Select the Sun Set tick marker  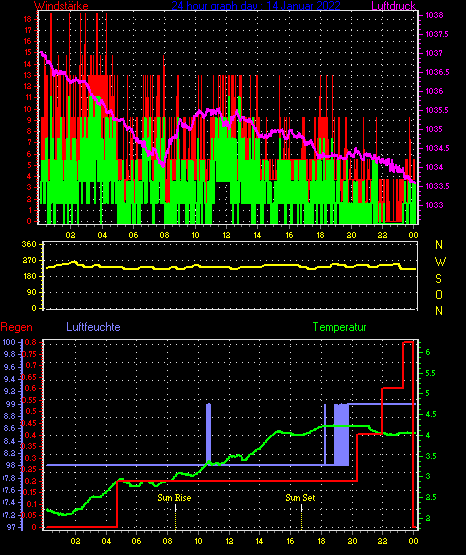301,517
